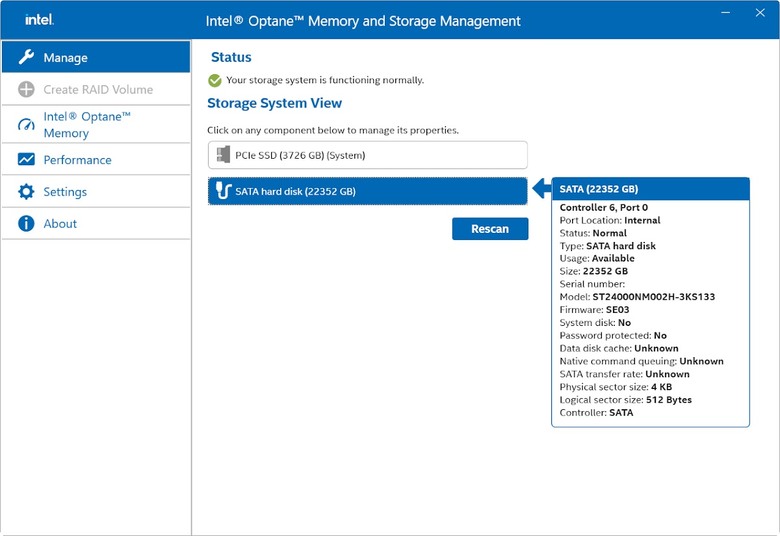Image resolution: width=780 pixels, height=536 pixels.
Task: Click the storage system functioning normally message
Action: pos(325,80)
